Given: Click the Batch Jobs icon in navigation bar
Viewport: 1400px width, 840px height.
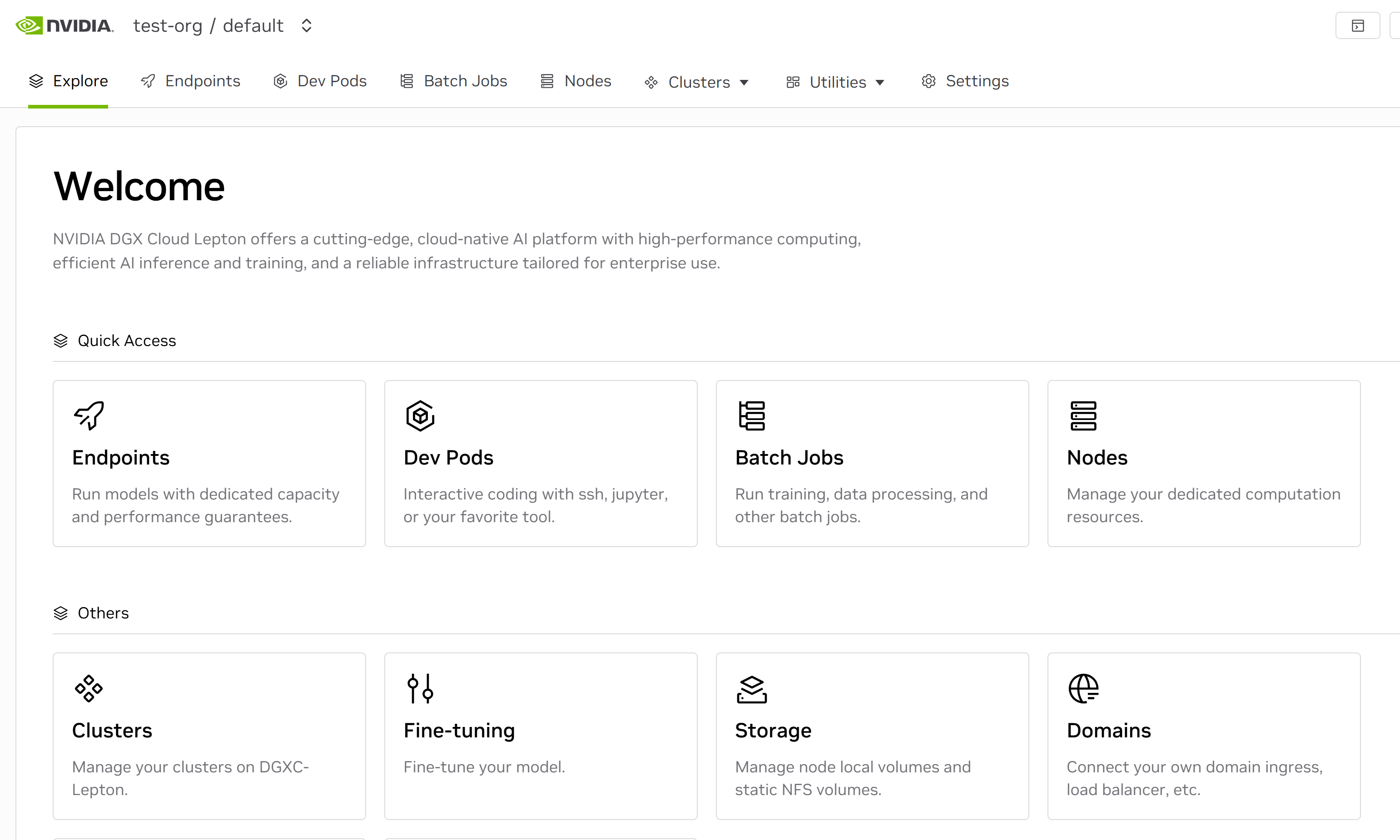Looking at the screenshot, I should pyautogui.click(x=407, y=81).
